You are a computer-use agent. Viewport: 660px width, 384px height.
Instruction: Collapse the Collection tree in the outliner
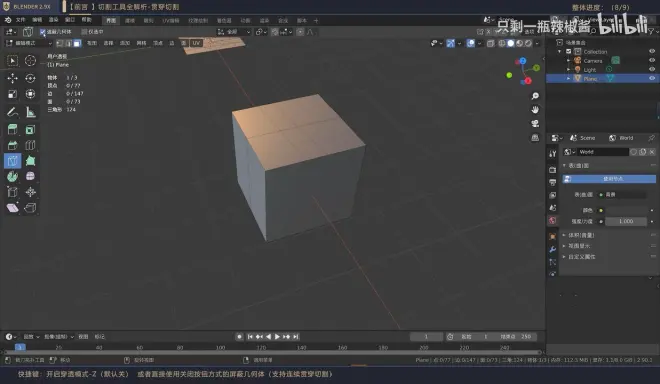560,51
